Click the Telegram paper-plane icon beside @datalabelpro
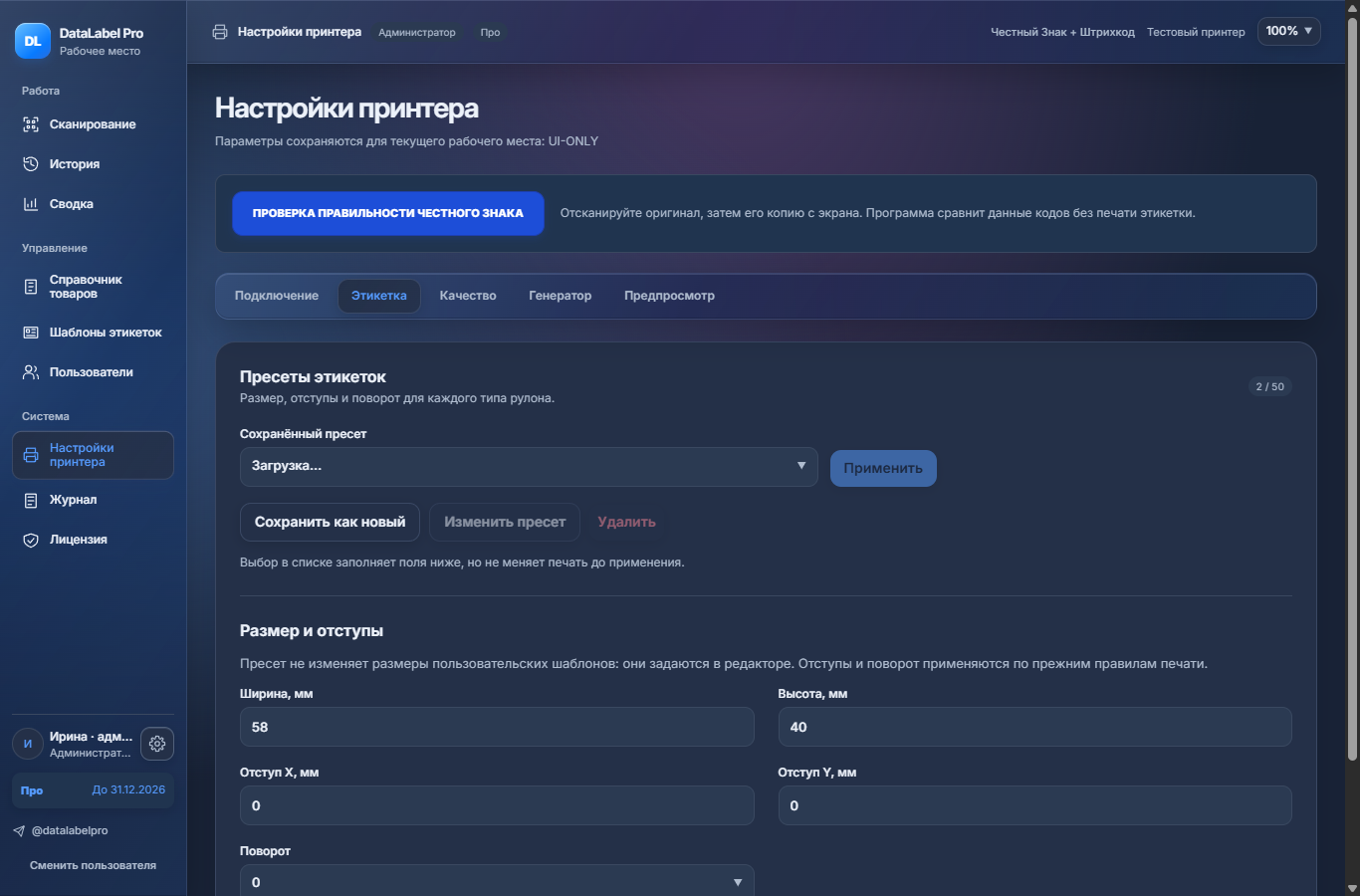Image resolution: width=1360 pixels, height=896 pixels. tap(19, 830)
